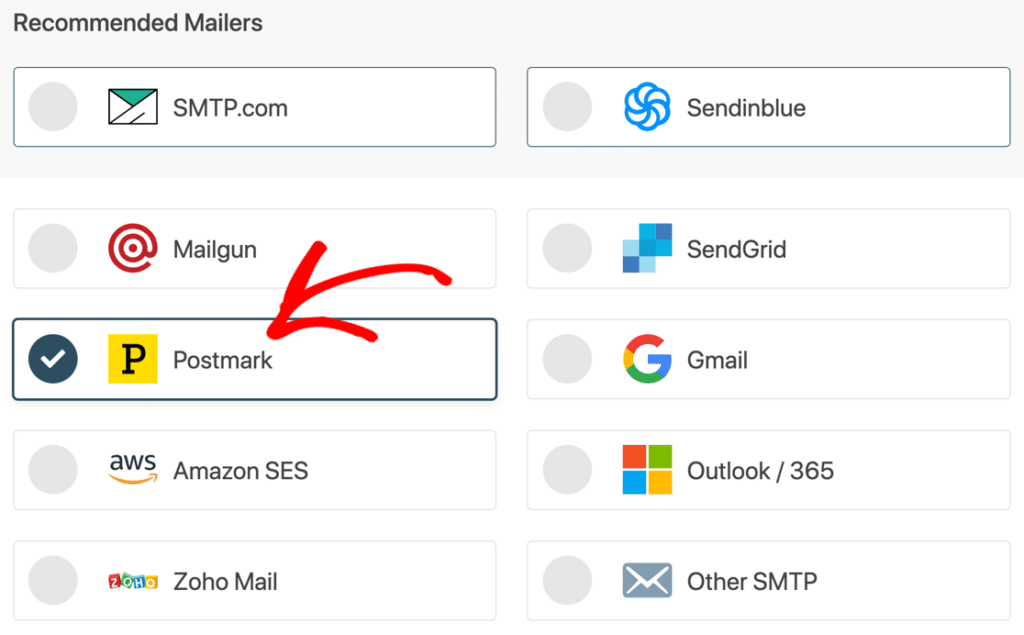Viewport: 1024px width, 635px height.
Task: Click the Other SMTP envelope icon
Action: click(648, 580)
